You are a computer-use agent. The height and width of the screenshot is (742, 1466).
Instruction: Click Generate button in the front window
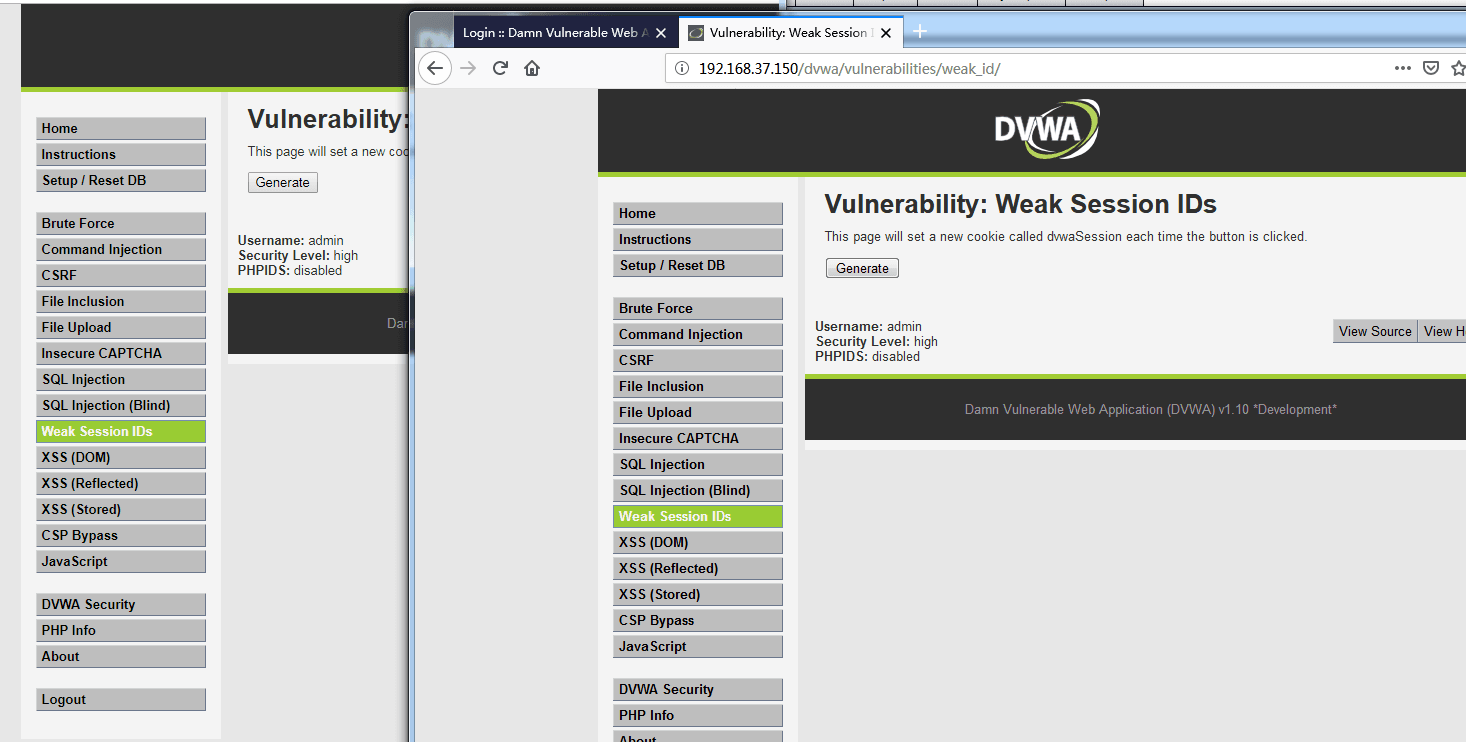click(862, 268)
